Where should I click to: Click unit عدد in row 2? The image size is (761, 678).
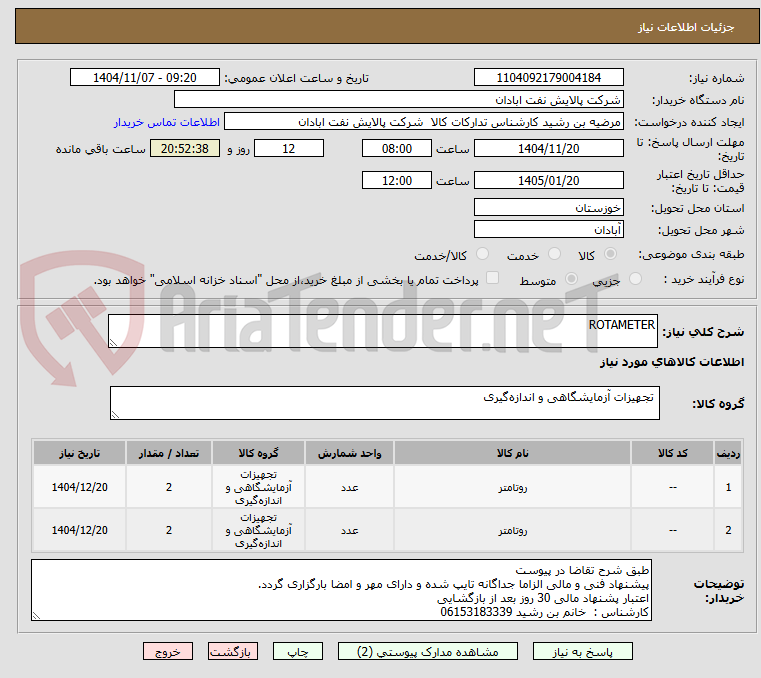(349, 531)
